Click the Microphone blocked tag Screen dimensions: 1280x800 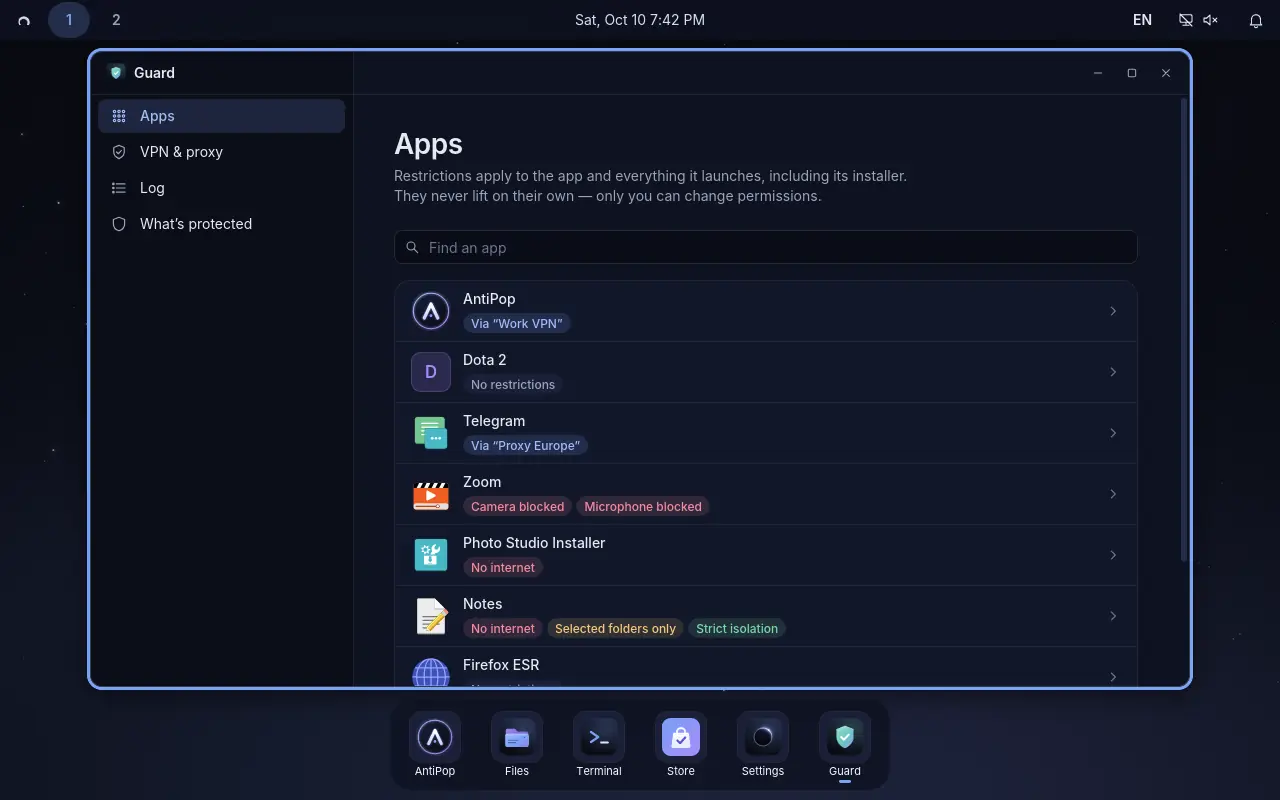click(x=643, y=506)
